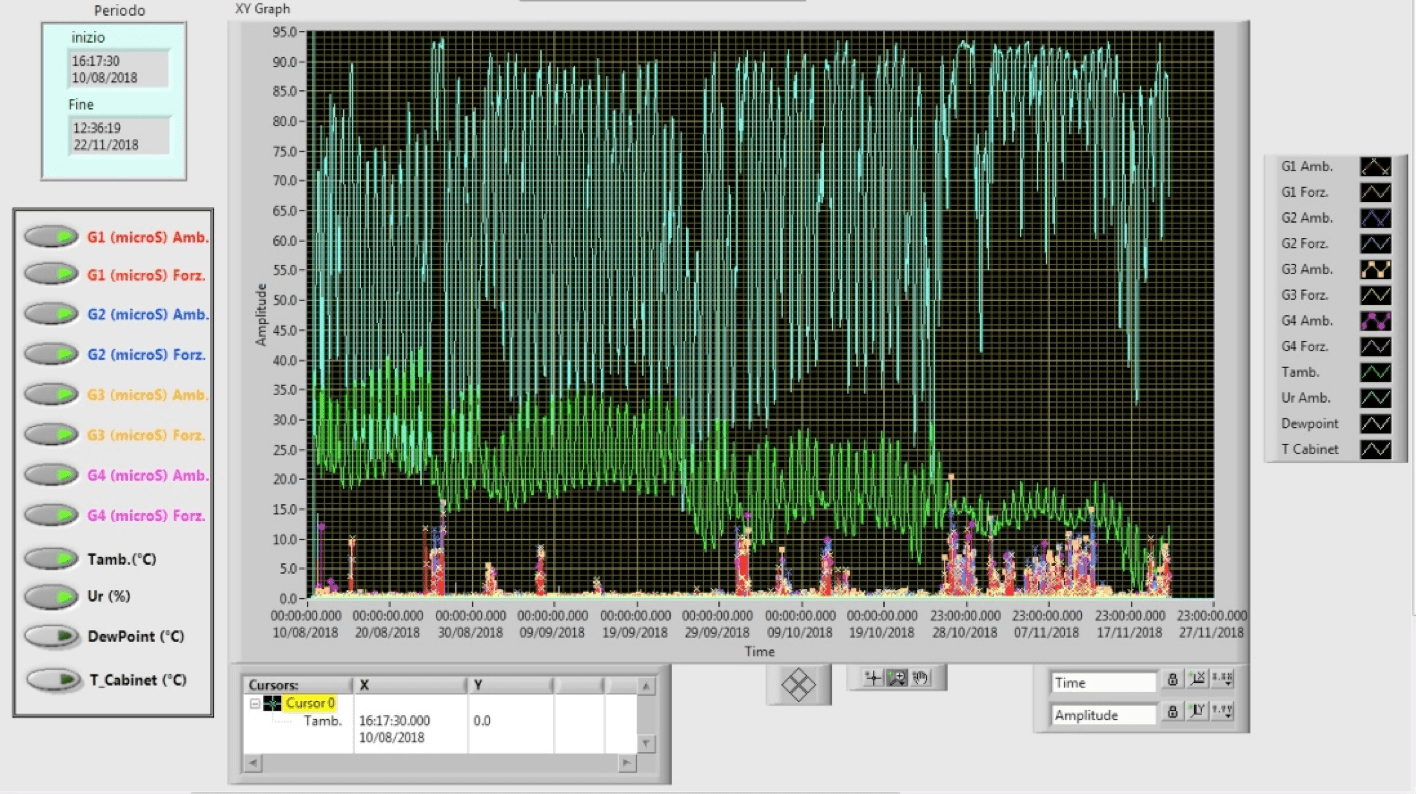Viewport: 1416px width, 794px height.
Task: Toggle the Tamb.(°C) plot switch
Action: click(51, 558)
